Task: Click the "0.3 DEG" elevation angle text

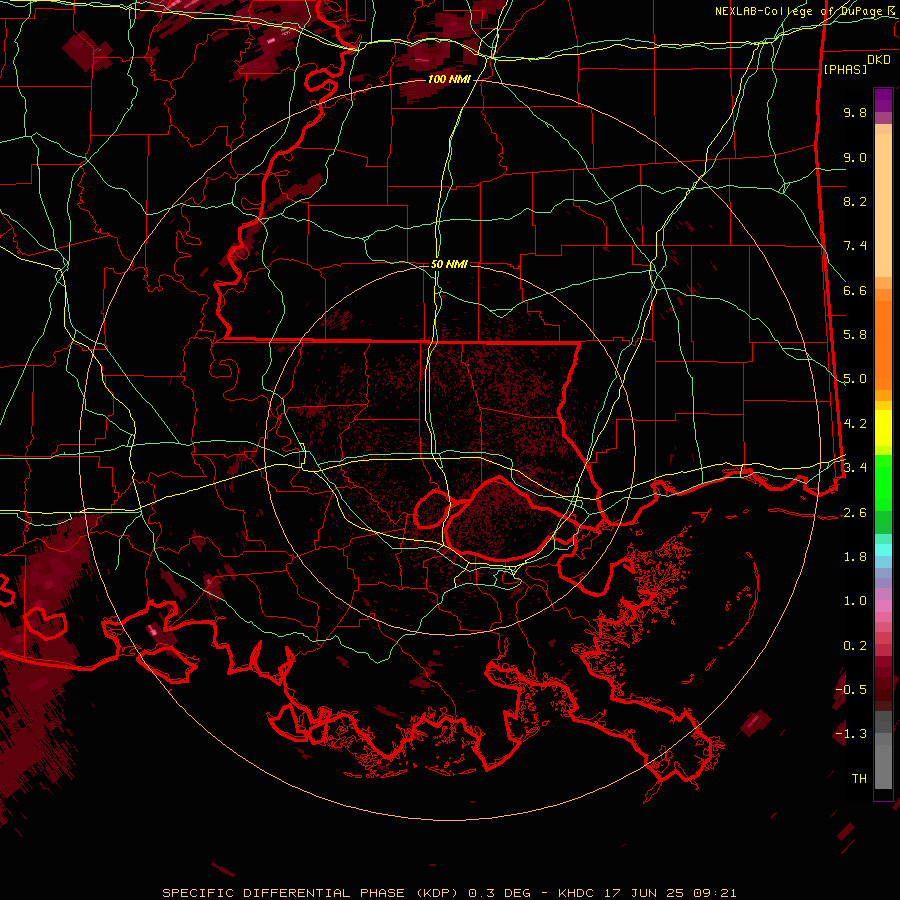Action: 499,893
